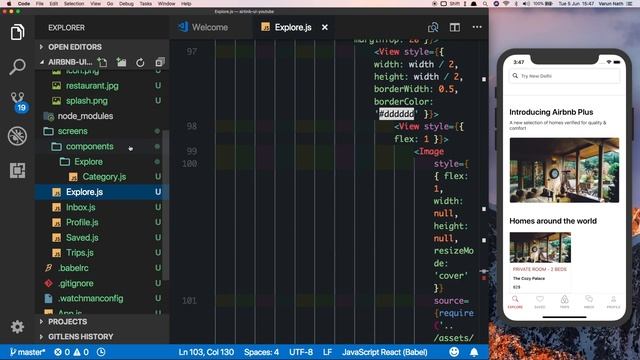The height and width of the screenshot is (360, 640).
Task: Open notifications bell in status bar
Action: [x=474, y=352]
